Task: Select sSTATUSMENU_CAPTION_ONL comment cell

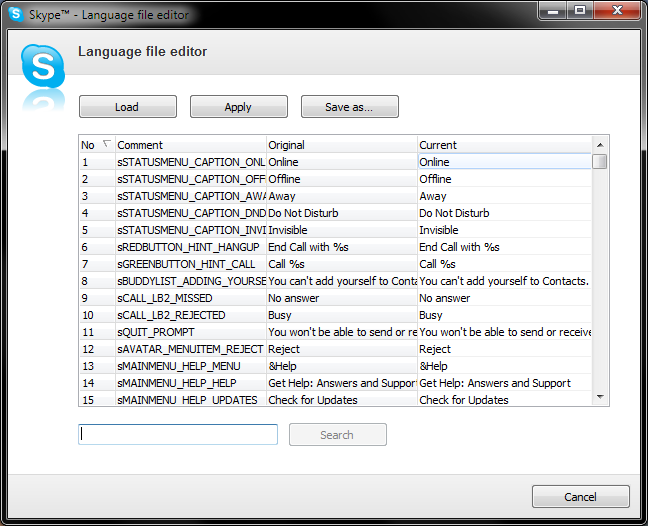Action: click(191, 162)
